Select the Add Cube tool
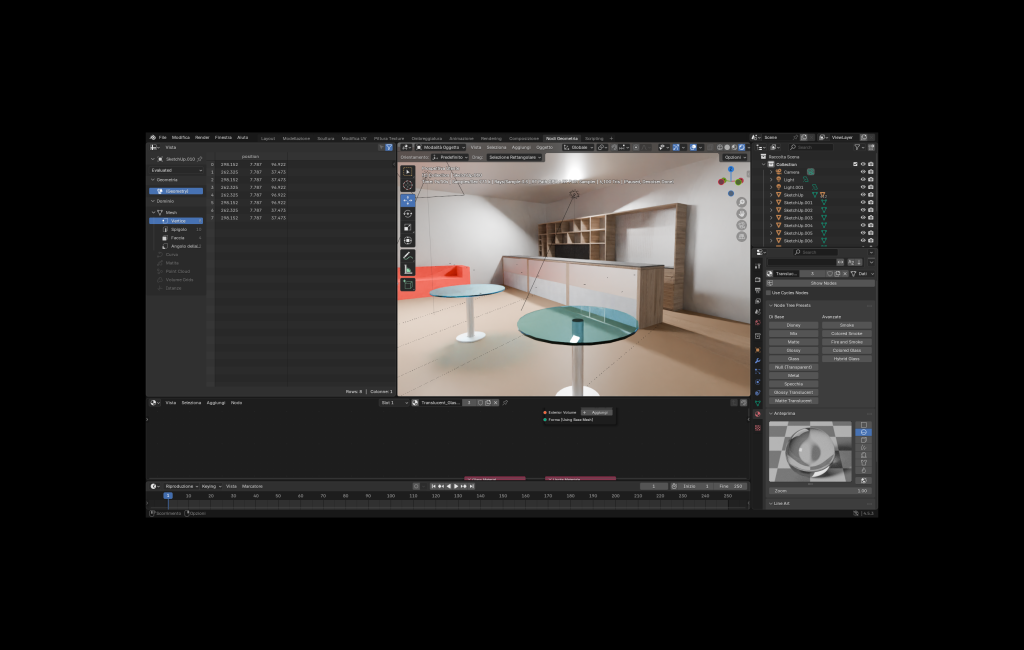 (408, 285)
